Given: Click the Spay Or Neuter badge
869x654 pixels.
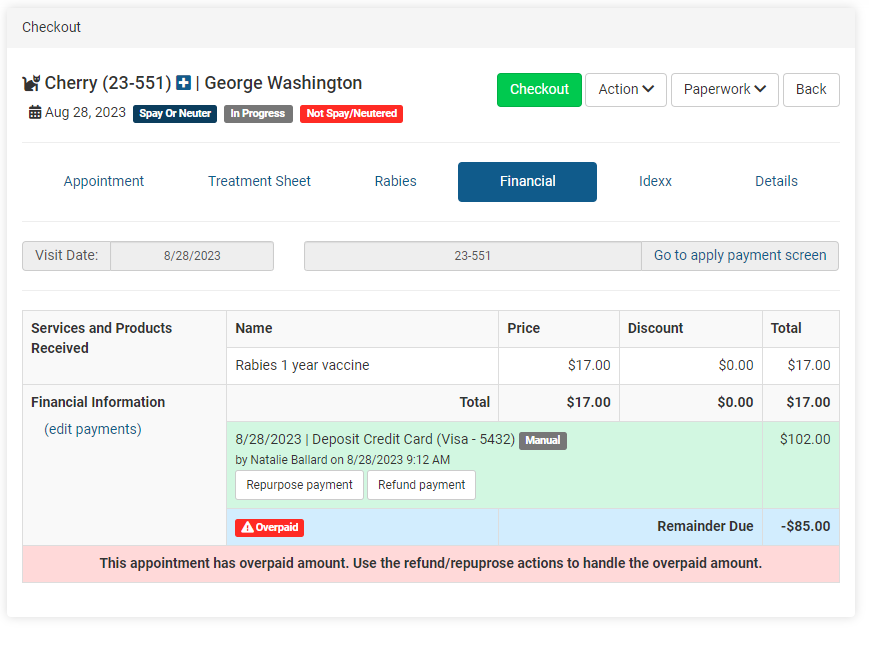Looking at the screenshot, I should pyautogui.click(x=175, y=114).
